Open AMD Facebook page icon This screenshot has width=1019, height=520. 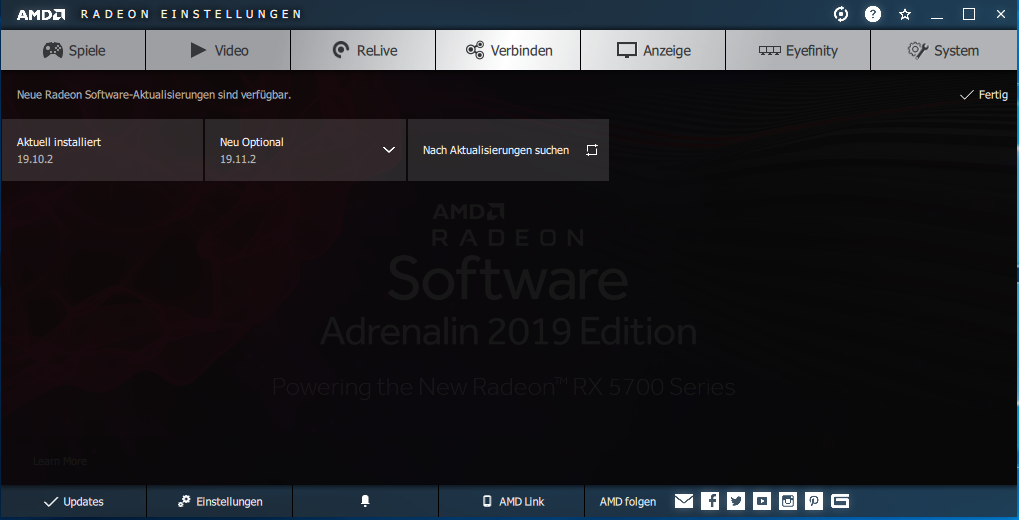[710, 501]
